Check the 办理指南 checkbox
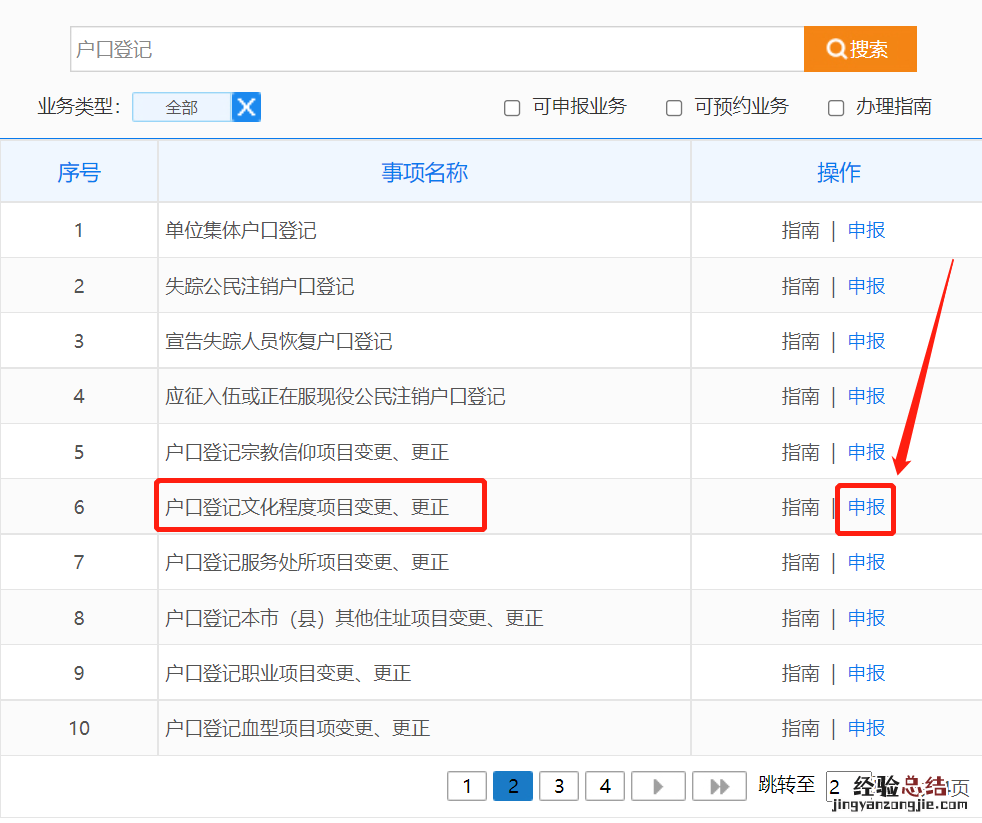Screen dimensions: 982x823 click(836, 108)
